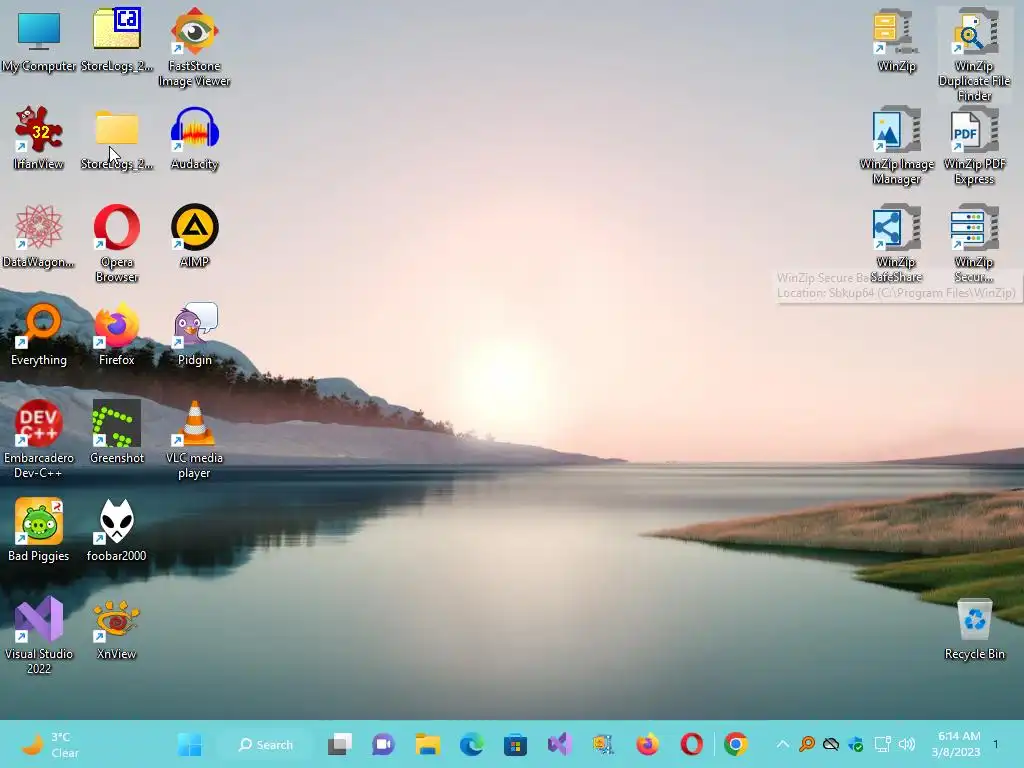Select the yellow StoreLogs folder icon
The width and height of the screenshot is (1024, 768).
point(117,139)
